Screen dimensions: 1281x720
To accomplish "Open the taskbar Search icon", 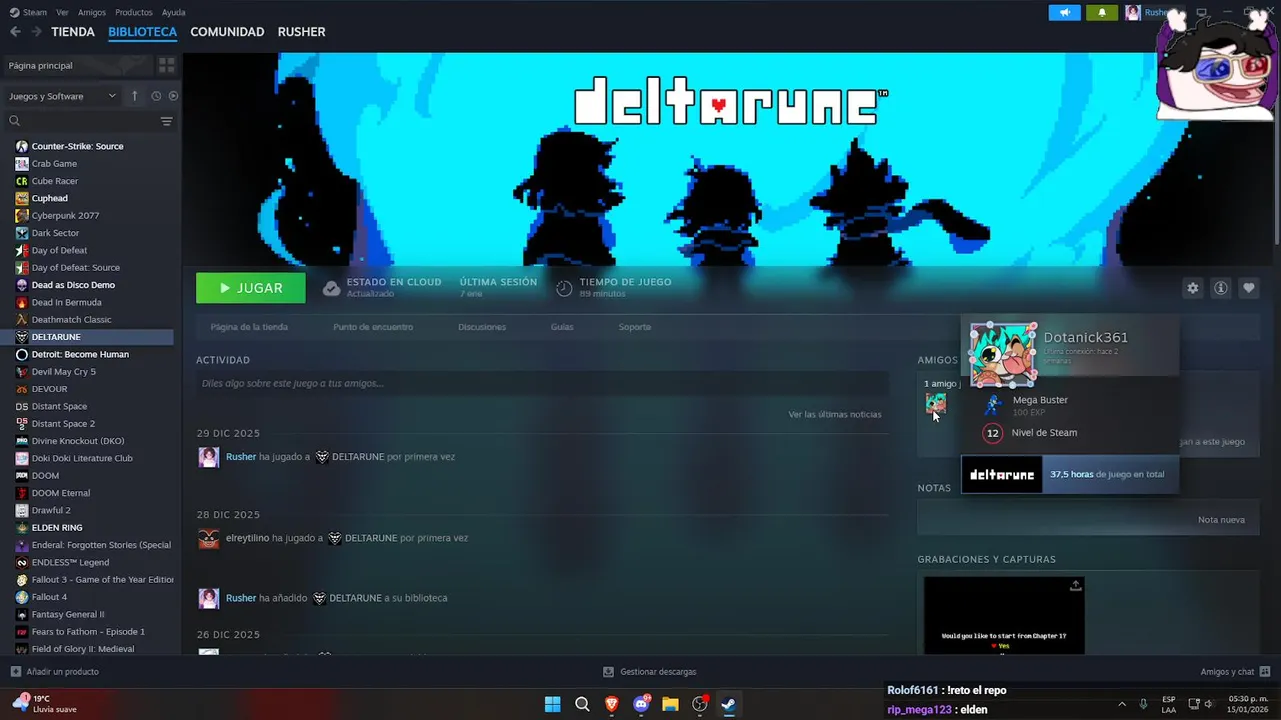I will click(x=582, y=704).
